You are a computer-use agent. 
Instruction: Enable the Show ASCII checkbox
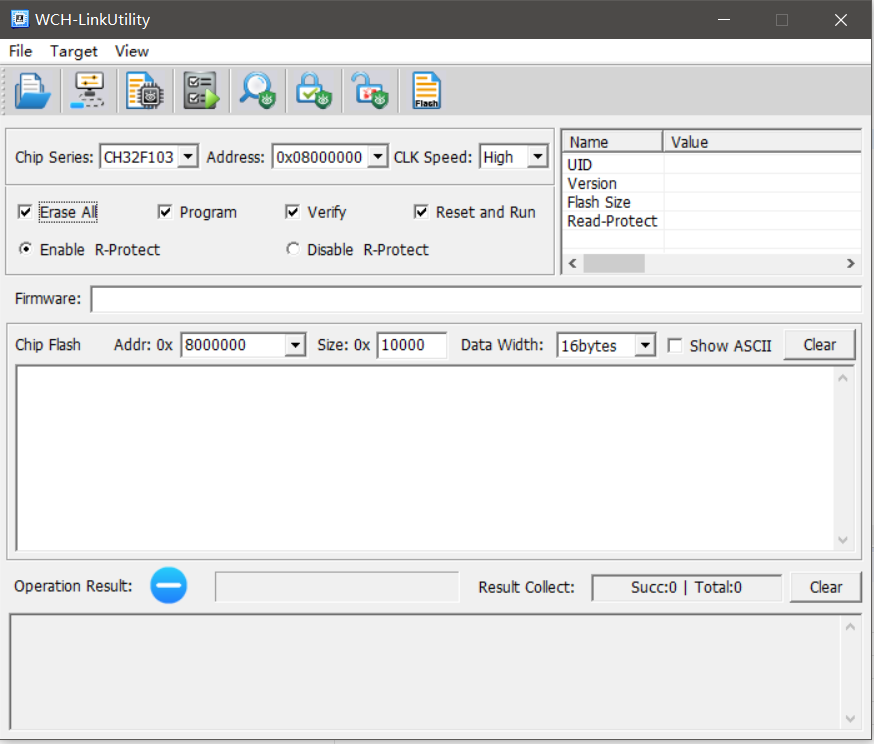(675, 346)
